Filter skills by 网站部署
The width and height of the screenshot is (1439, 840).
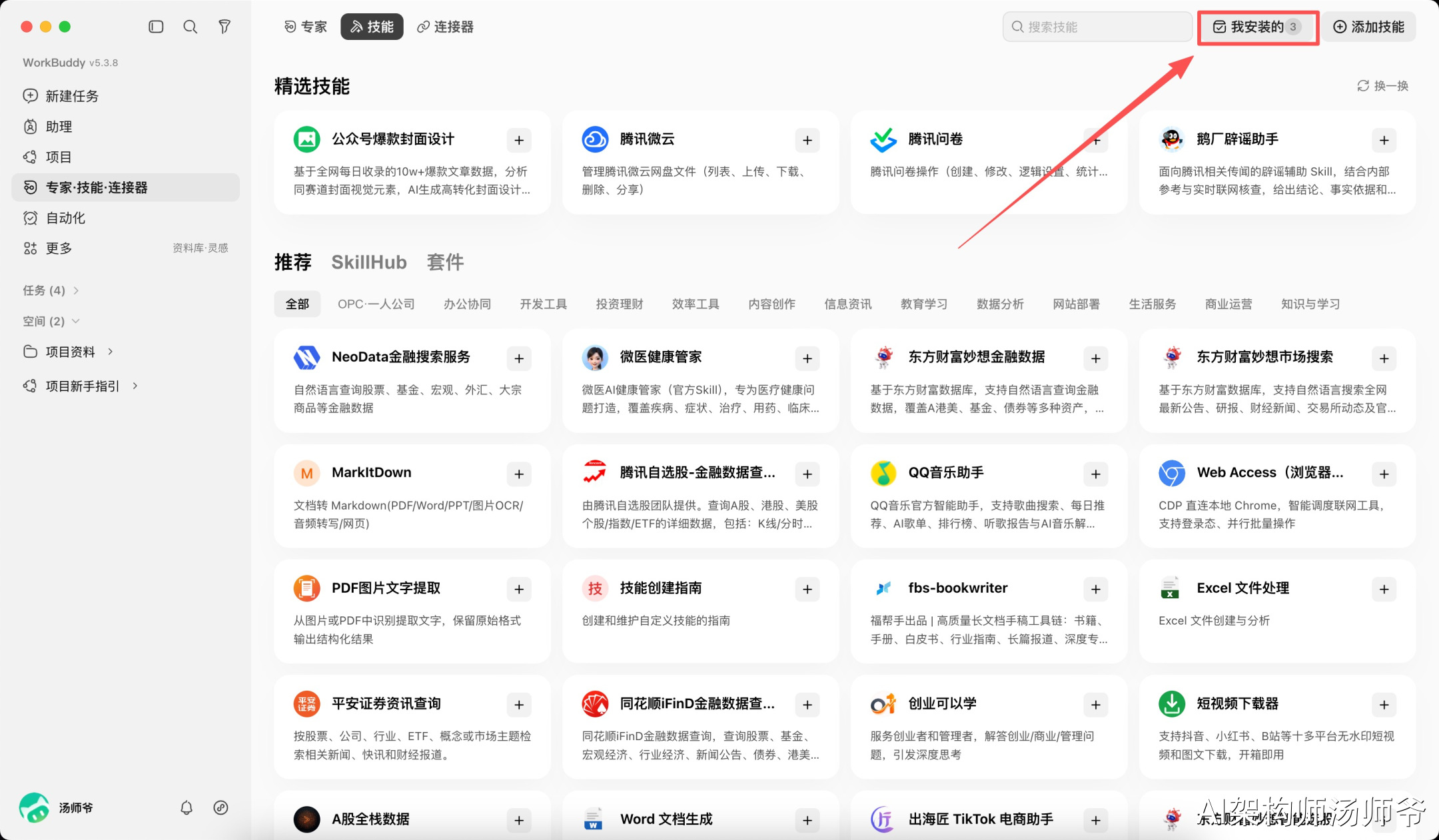click(x=1077, y=304)
